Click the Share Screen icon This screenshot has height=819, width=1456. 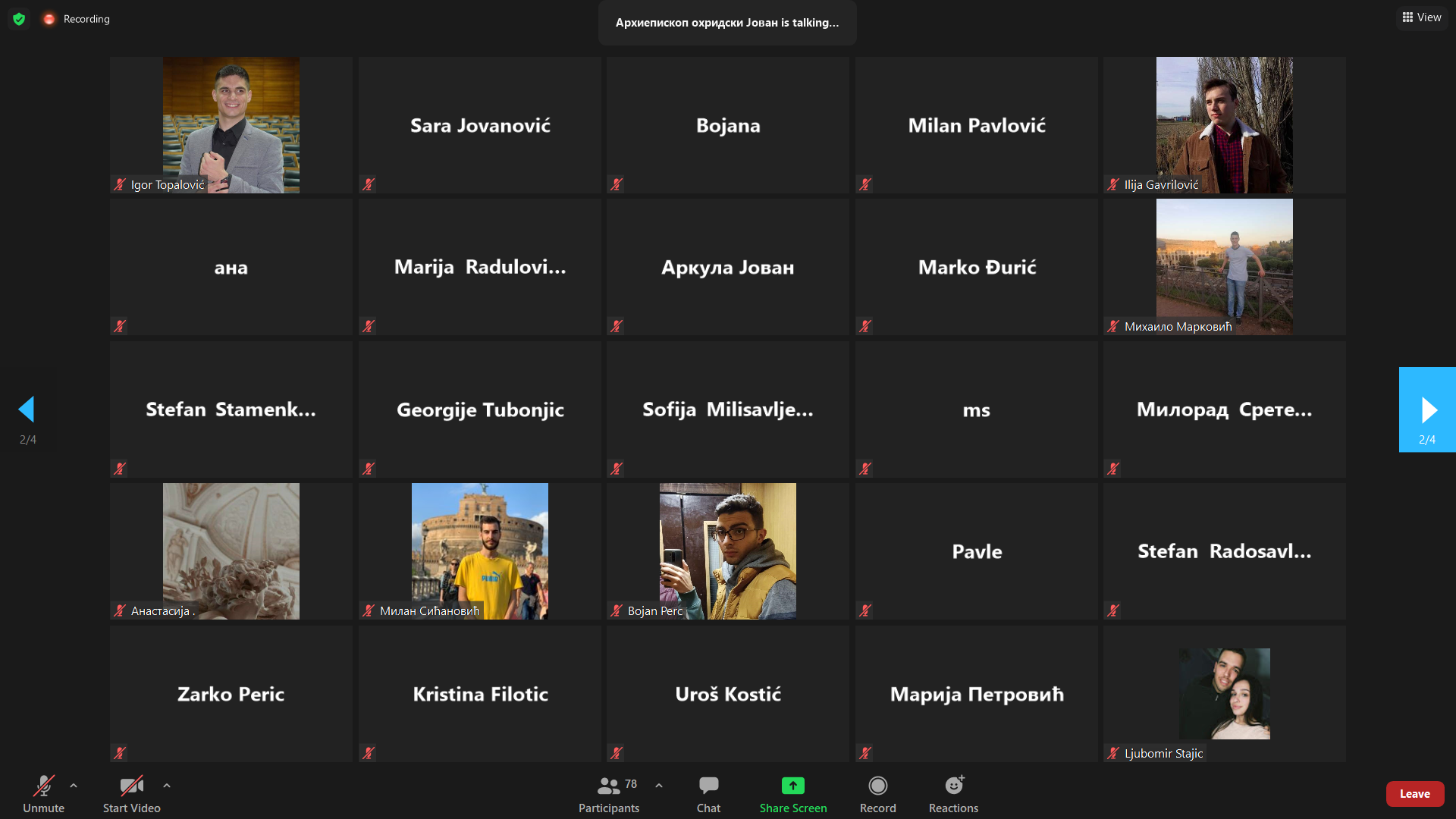pos(792,786)
